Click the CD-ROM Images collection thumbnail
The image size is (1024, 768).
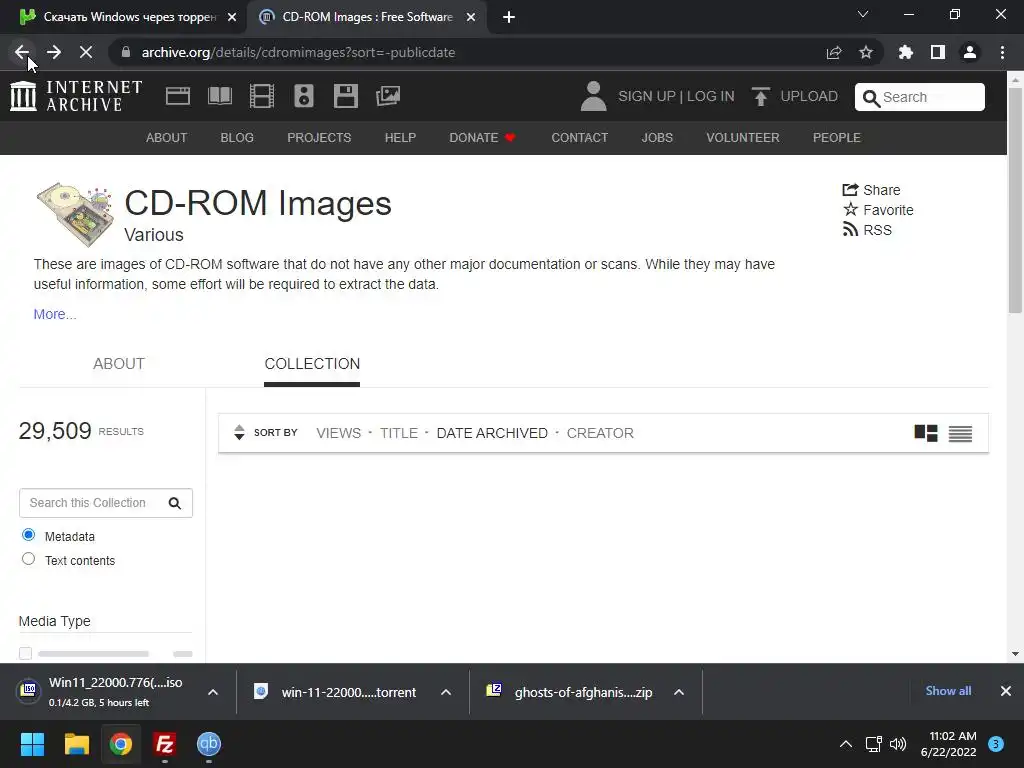[77, 214]
